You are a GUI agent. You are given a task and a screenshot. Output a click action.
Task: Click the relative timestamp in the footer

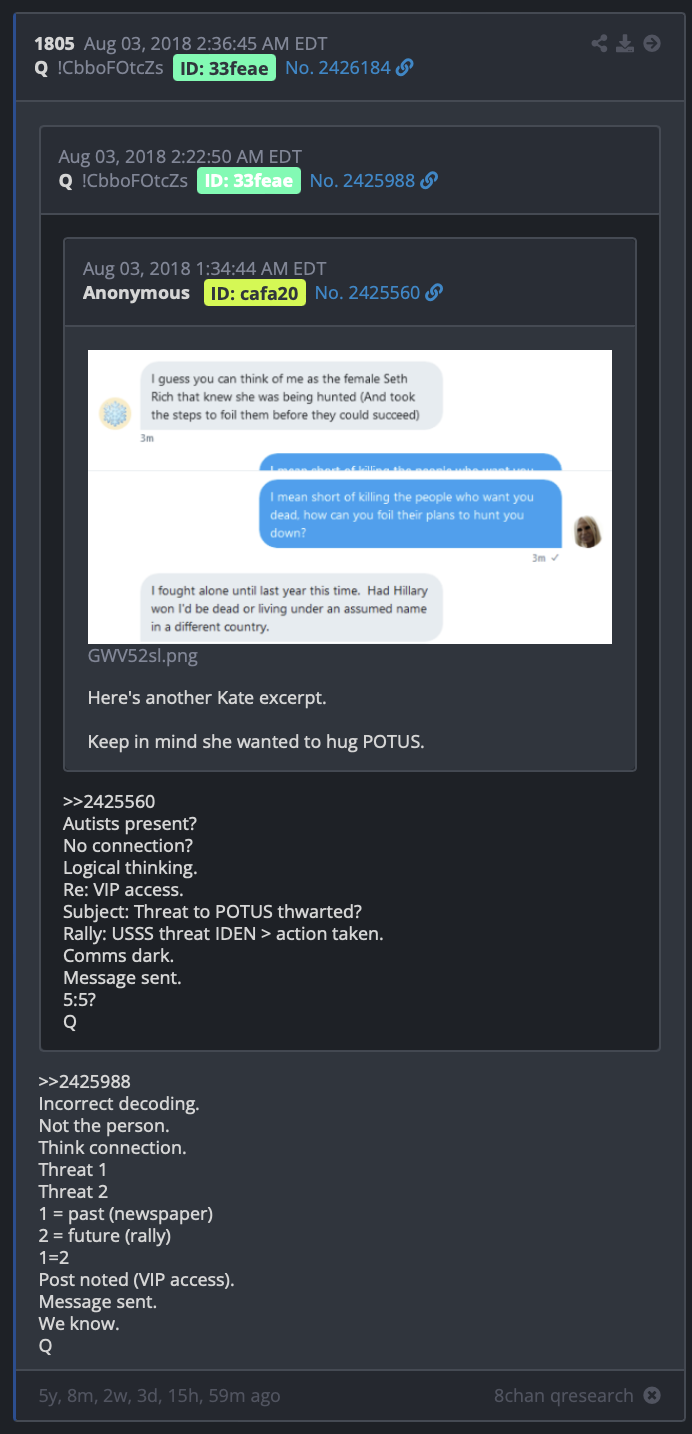[160, 1395]
